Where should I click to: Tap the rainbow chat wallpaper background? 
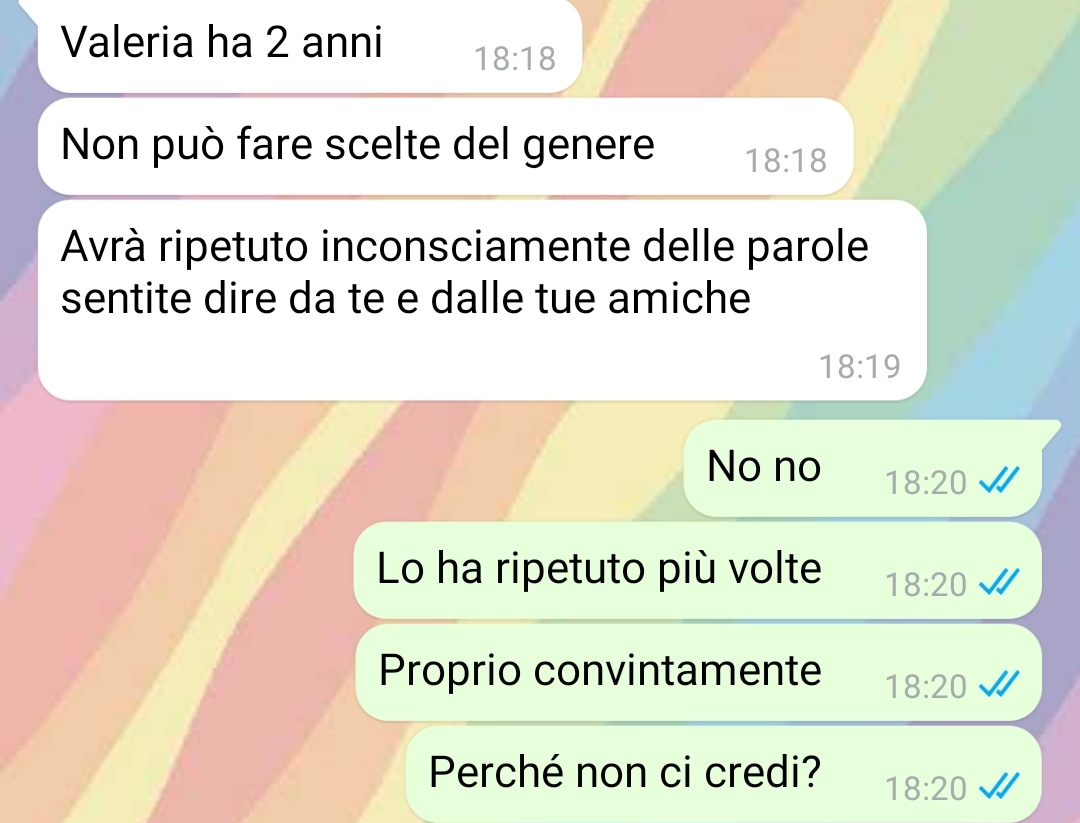207,585
